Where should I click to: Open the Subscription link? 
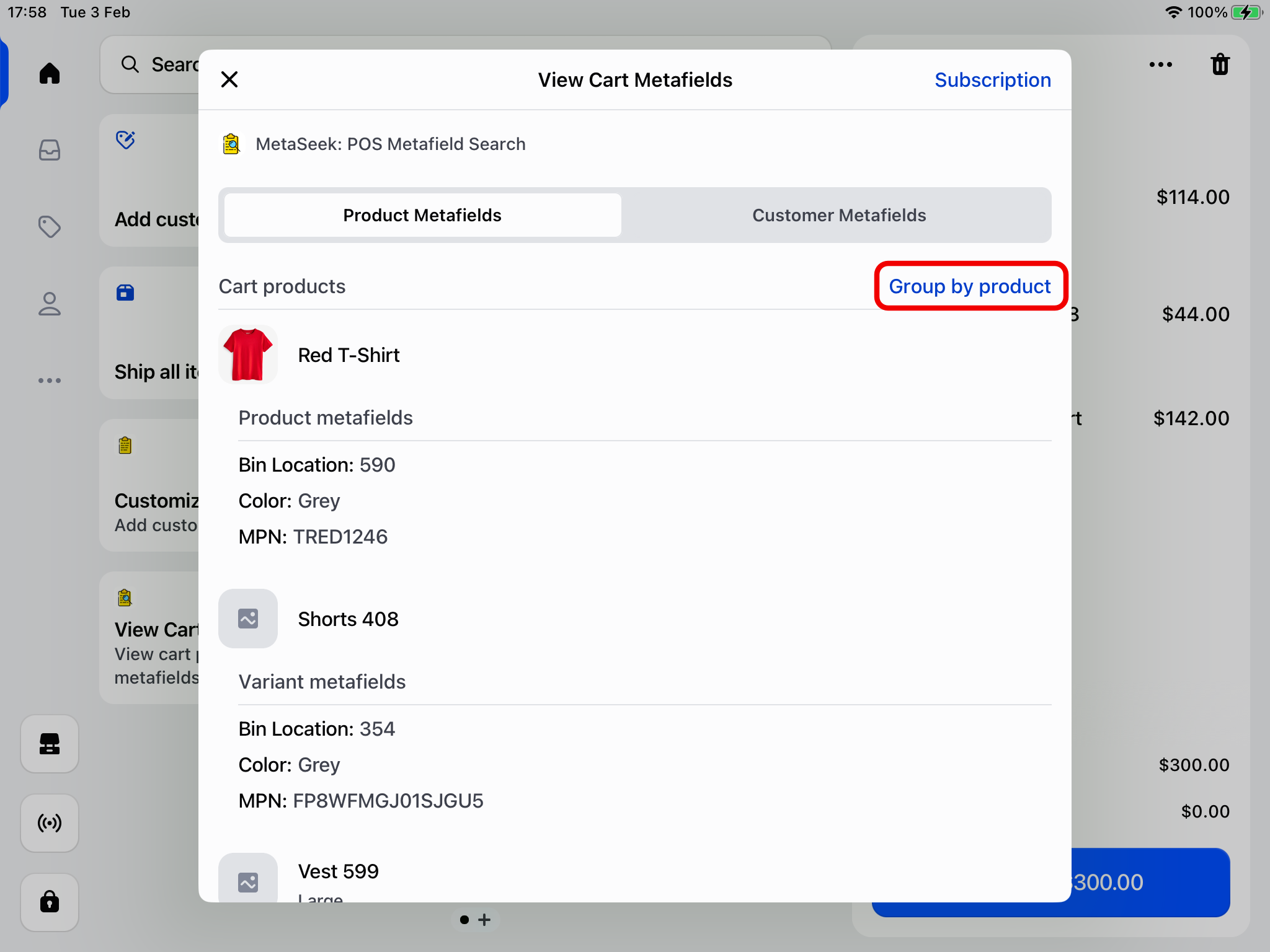point(992,79)
